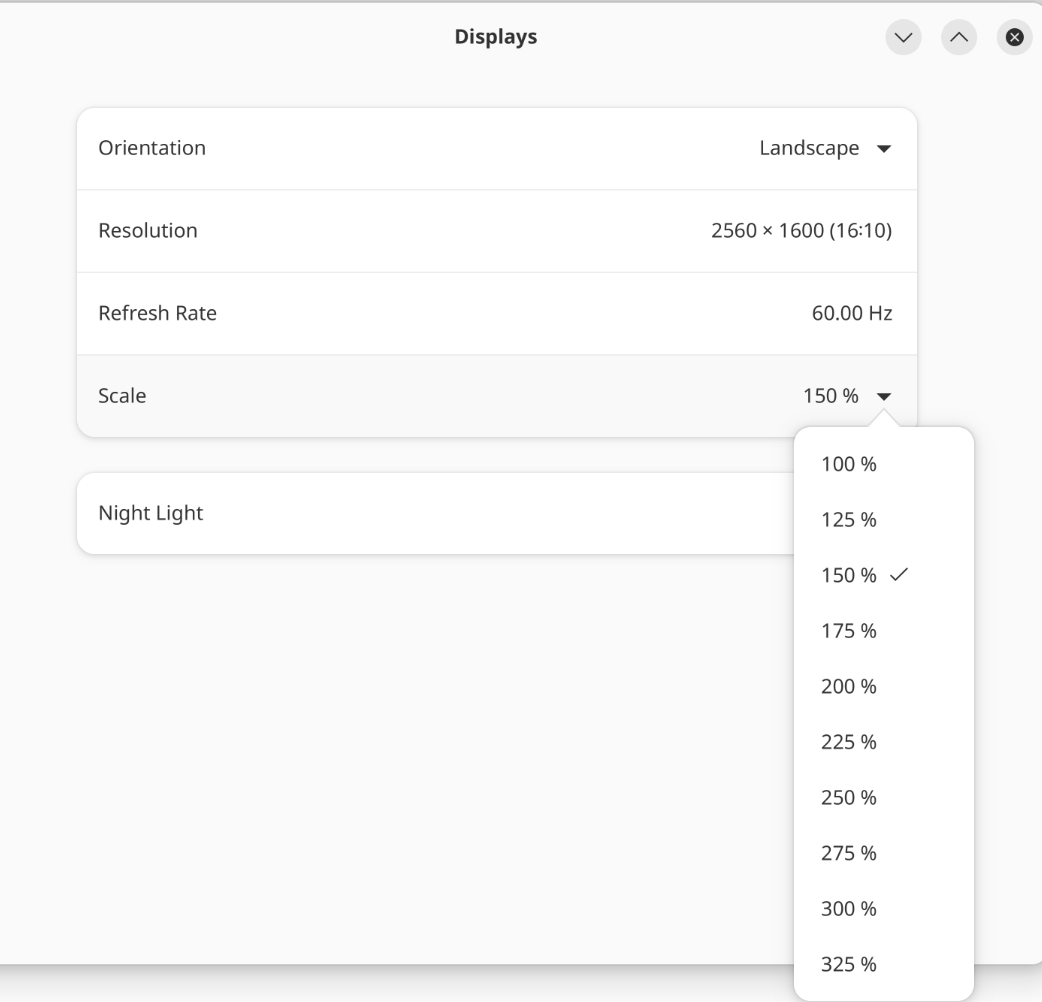Set display scale to 275 %
This screenshot has height=1002, width=1042.
(x=848, y=853)
